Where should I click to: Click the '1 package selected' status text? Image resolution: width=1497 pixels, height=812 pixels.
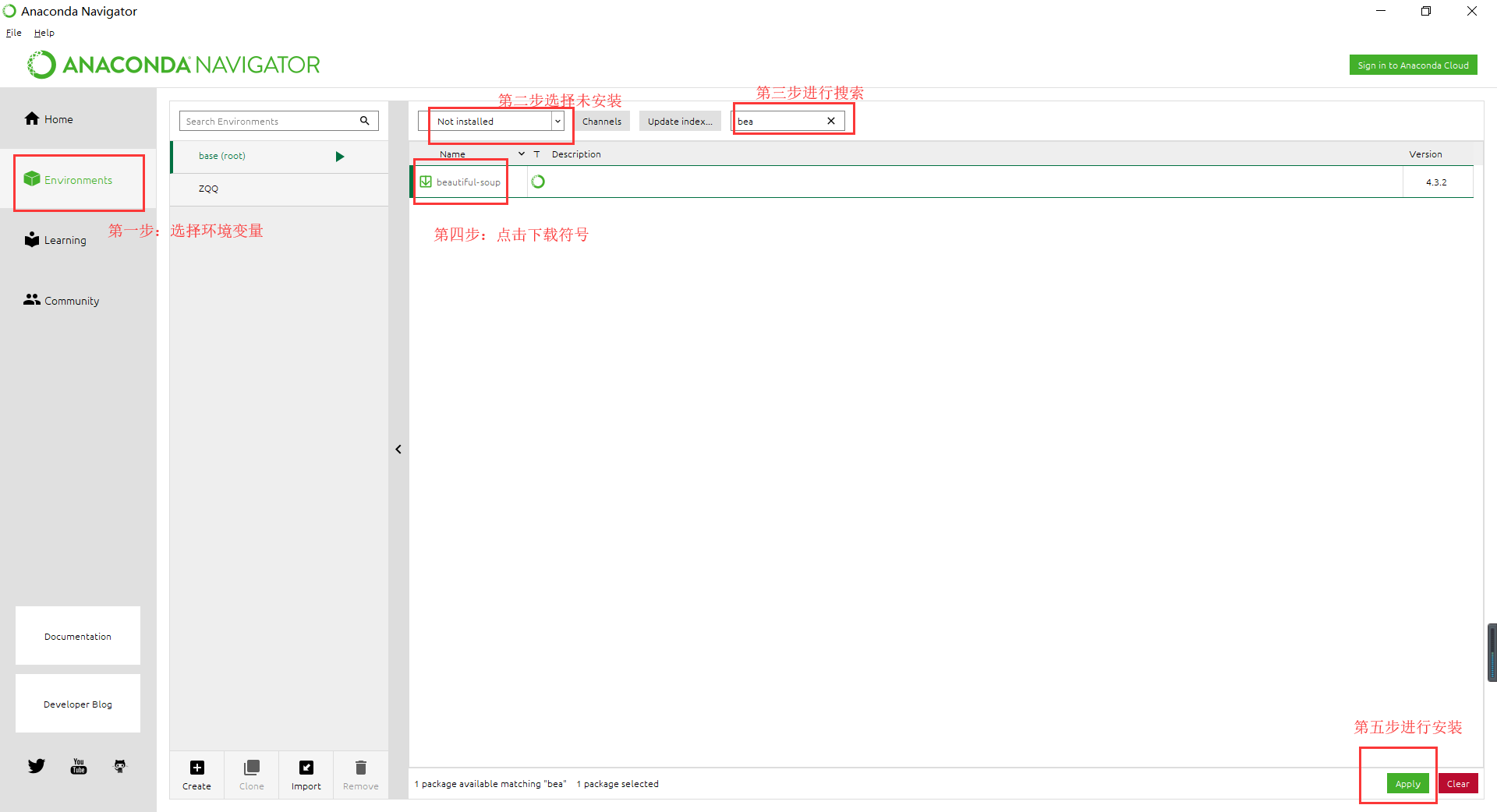[618, 784]
